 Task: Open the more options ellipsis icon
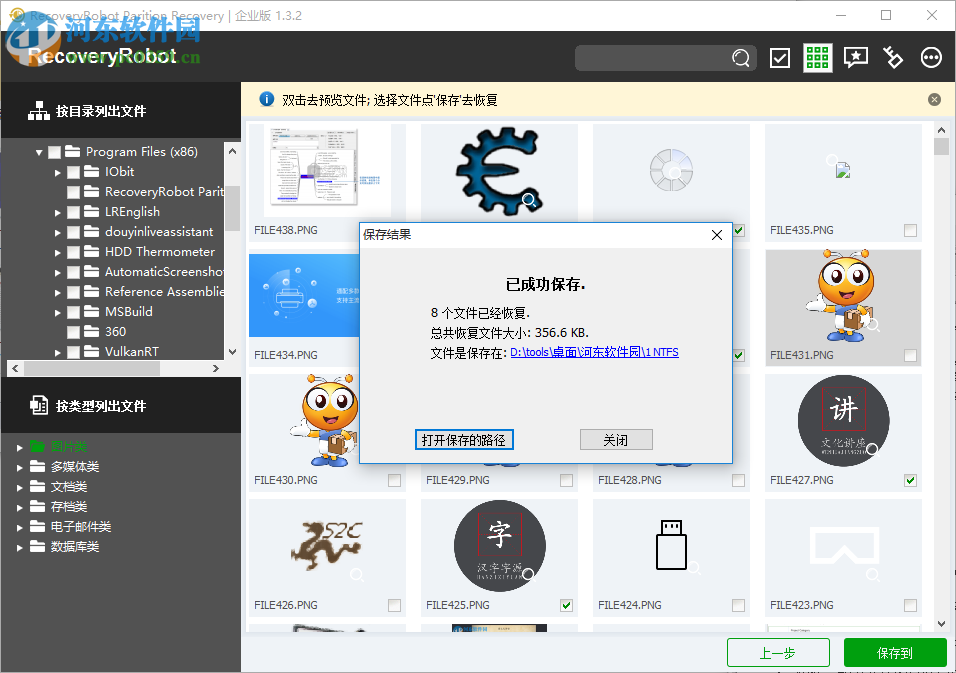[931, 57]
